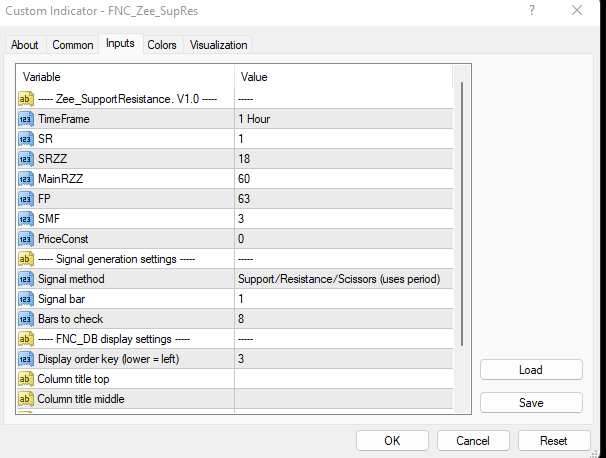Click the integer icon next to Signal method

[x=26, y=279]
